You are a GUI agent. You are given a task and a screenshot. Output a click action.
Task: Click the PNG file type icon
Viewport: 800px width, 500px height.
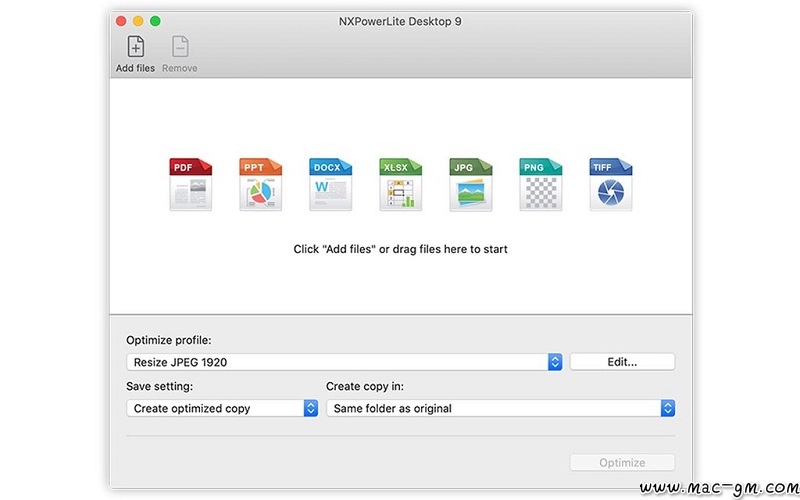point(540,184)
